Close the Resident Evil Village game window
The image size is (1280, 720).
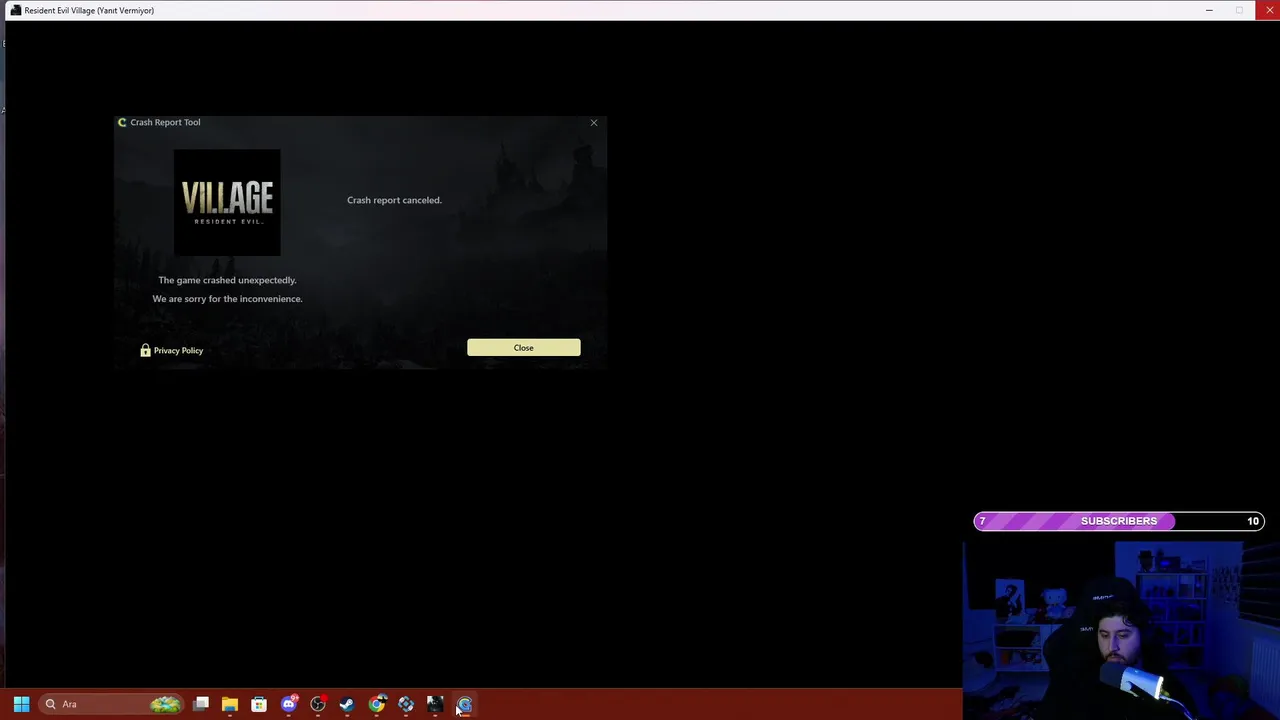pyautogui.click(x=1269, y=10)
